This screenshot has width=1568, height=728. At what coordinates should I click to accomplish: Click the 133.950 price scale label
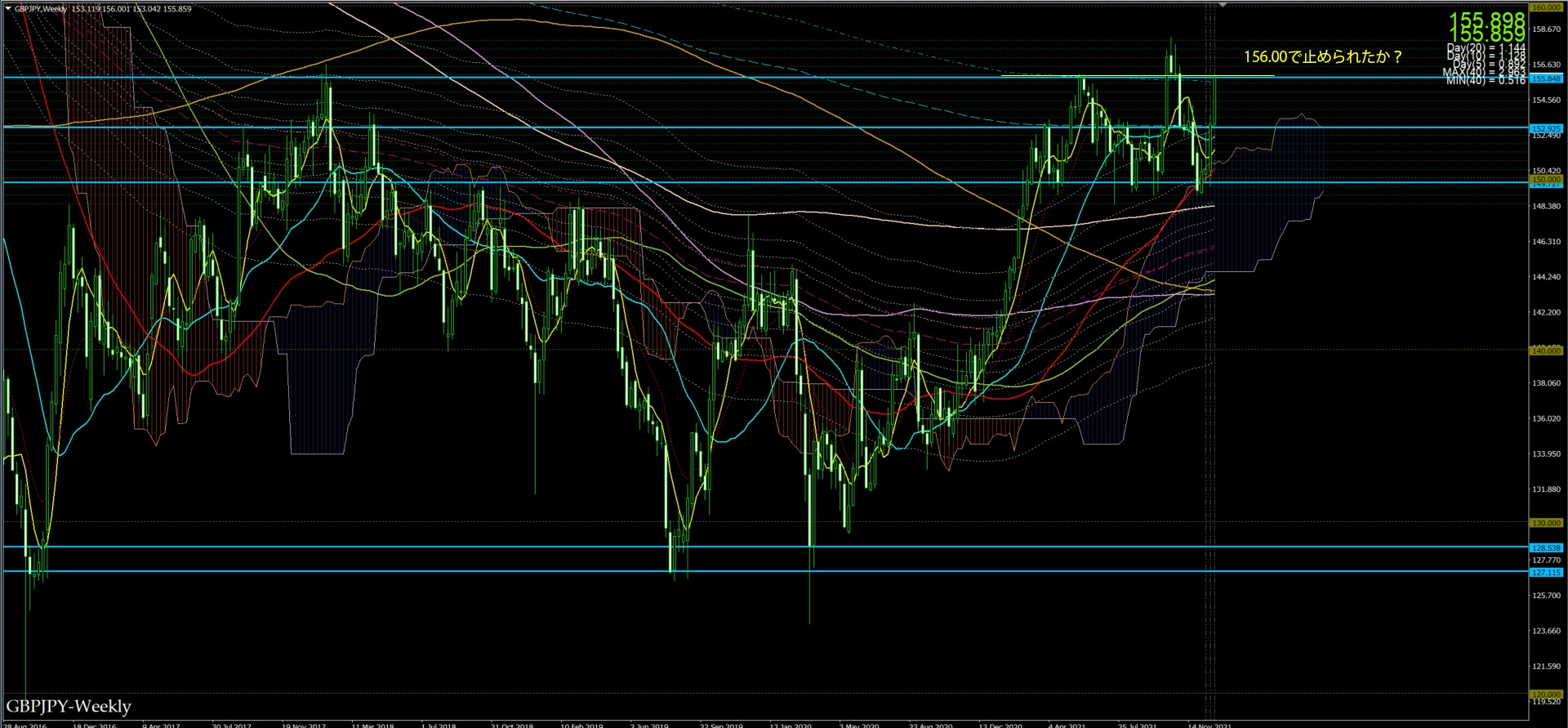[x=1547, y=454]
